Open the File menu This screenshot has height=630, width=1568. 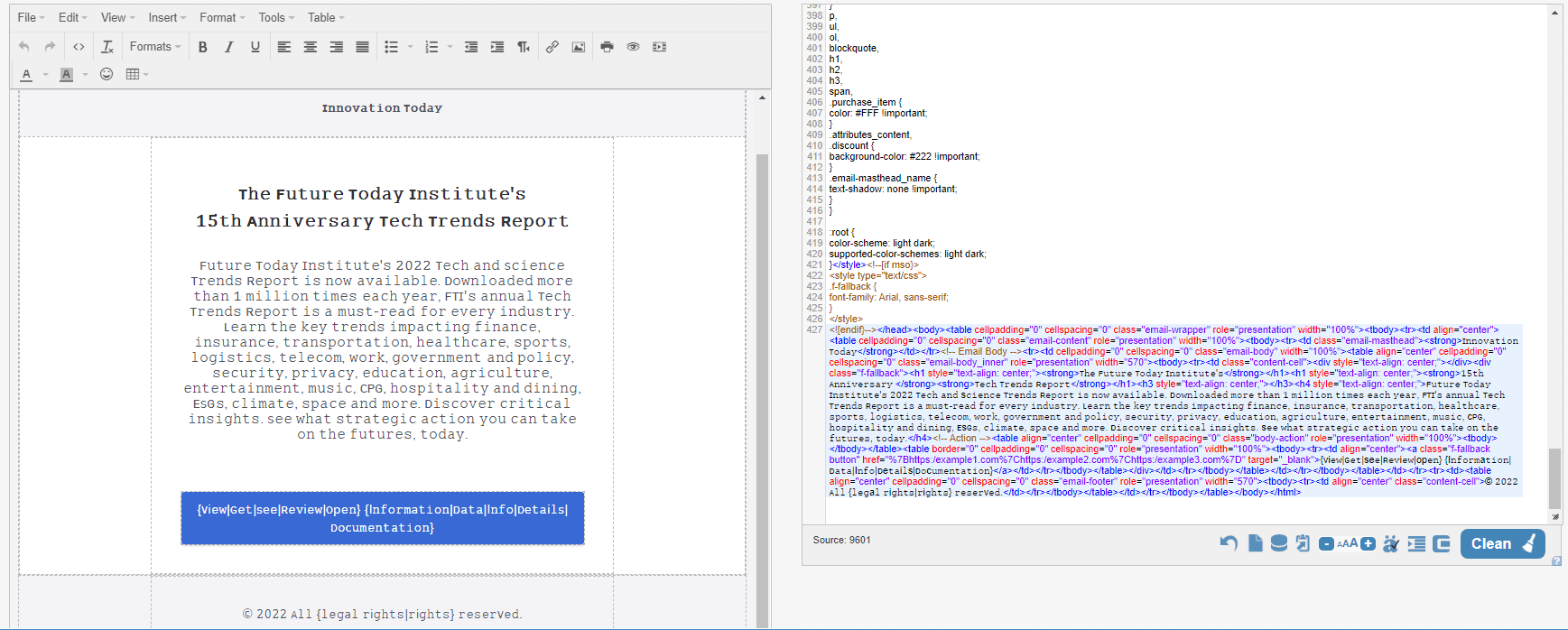click(x=31, y=17)
